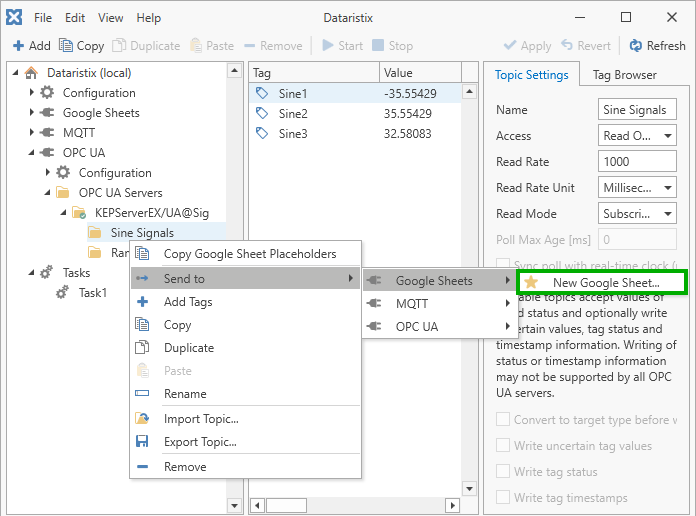696x516 pixels.
Task: Click the Value column header
Action: pos(420,72)
